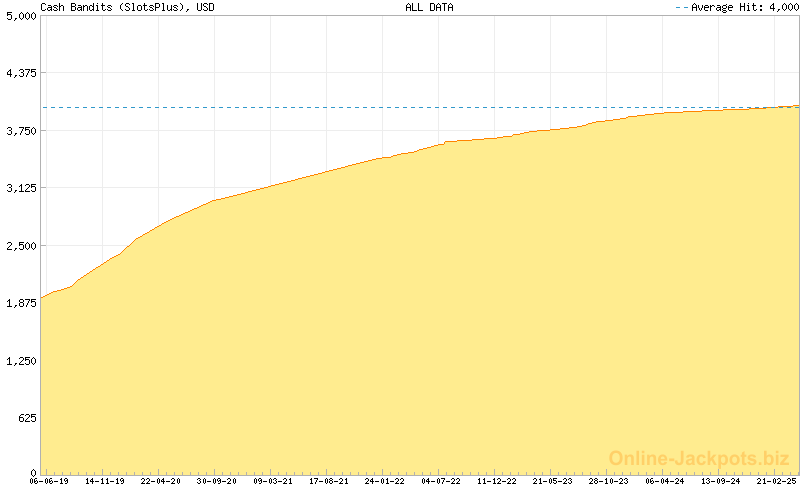Select the 14-11-19 date marker

click(x=105, y=481)
